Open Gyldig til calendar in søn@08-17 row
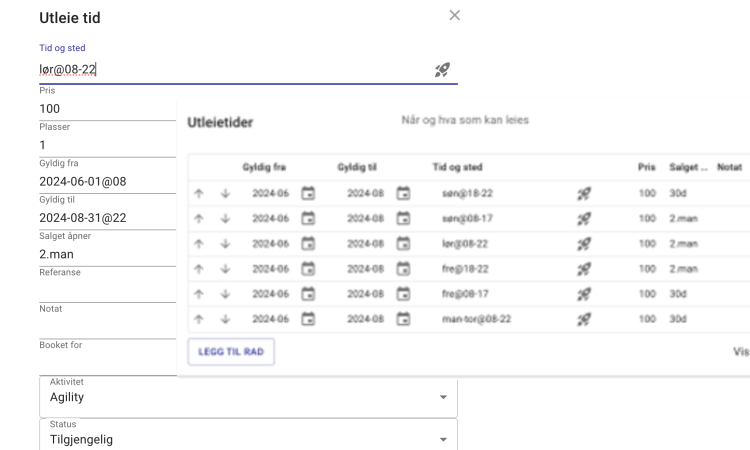This screenshot has height=450, width=750. (403, 218)
